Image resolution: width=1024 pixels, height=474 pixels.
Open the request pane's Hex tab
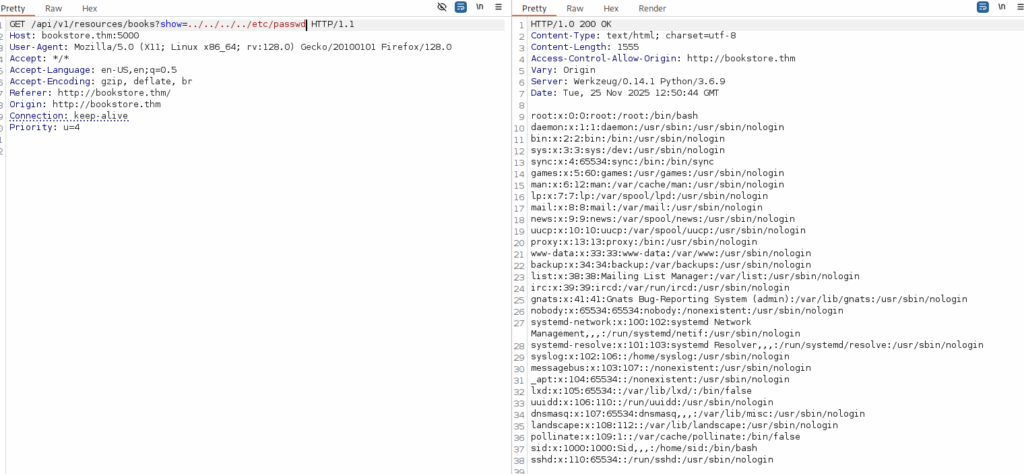tap(90, 8)
